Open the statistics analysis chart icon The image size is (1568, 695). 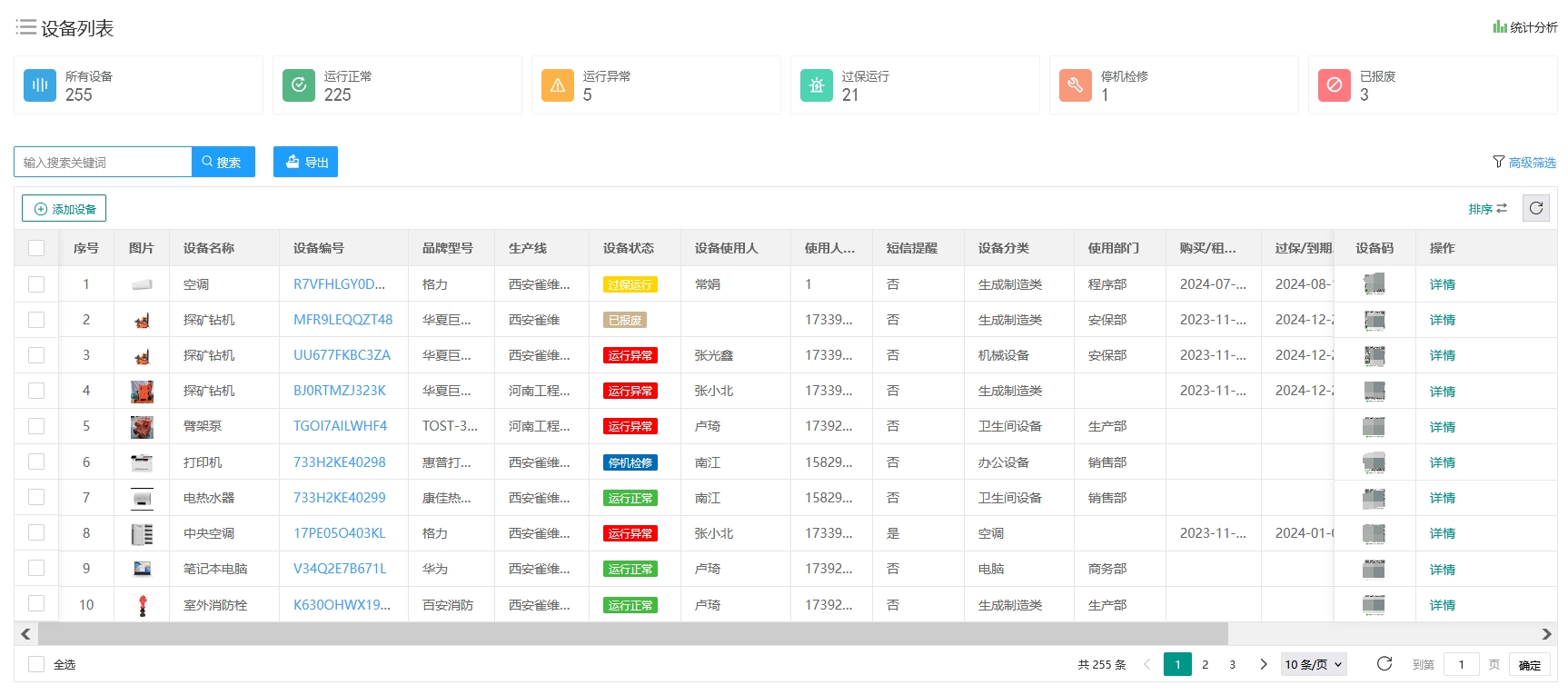[x=1500, y=27]
